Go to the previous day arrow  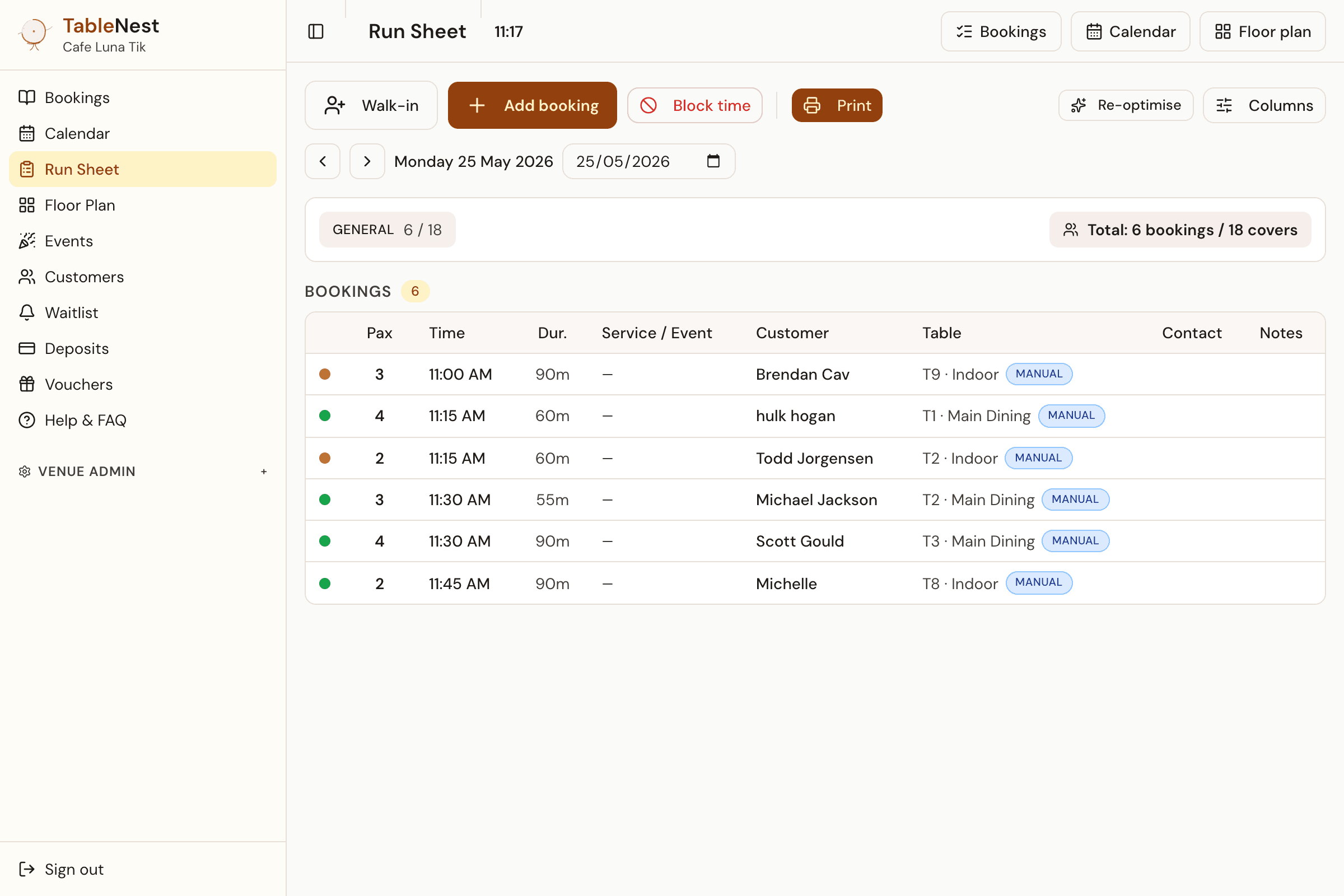click(323, 161)
